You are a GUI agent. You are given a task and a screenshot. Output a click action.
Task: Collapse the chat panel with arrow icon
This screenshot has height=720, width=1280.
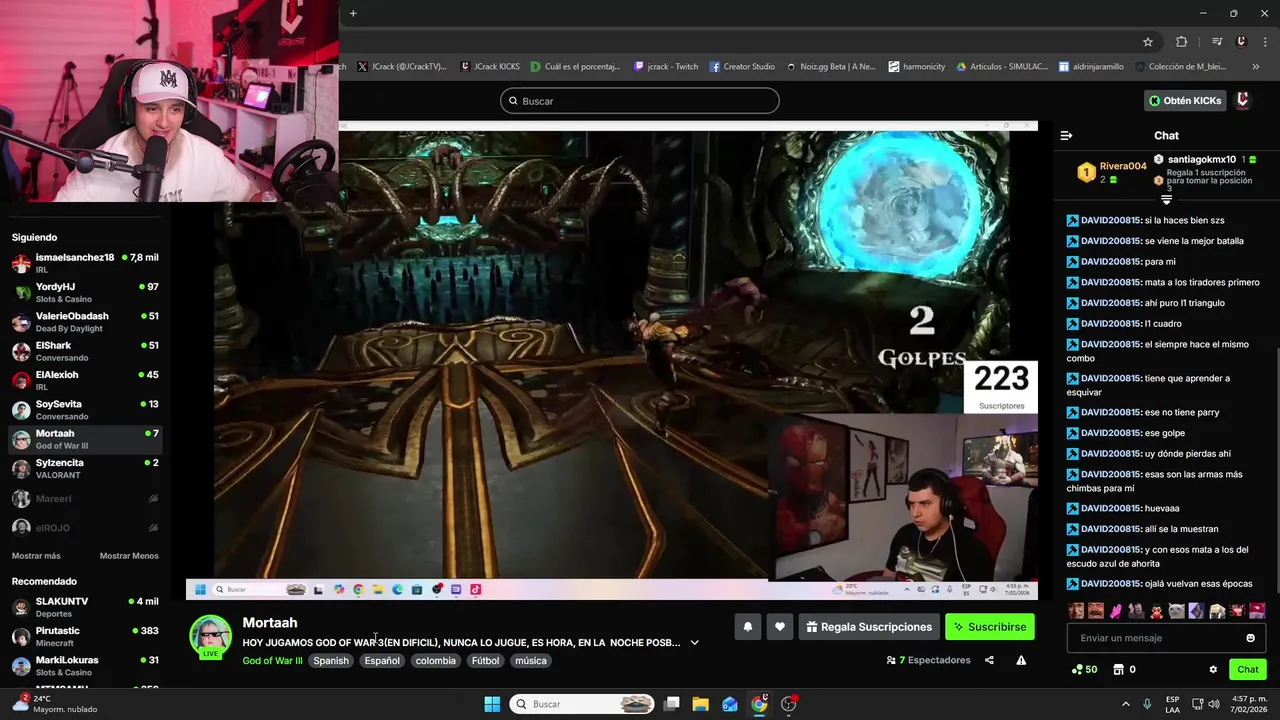click(x=1066, y=135)
